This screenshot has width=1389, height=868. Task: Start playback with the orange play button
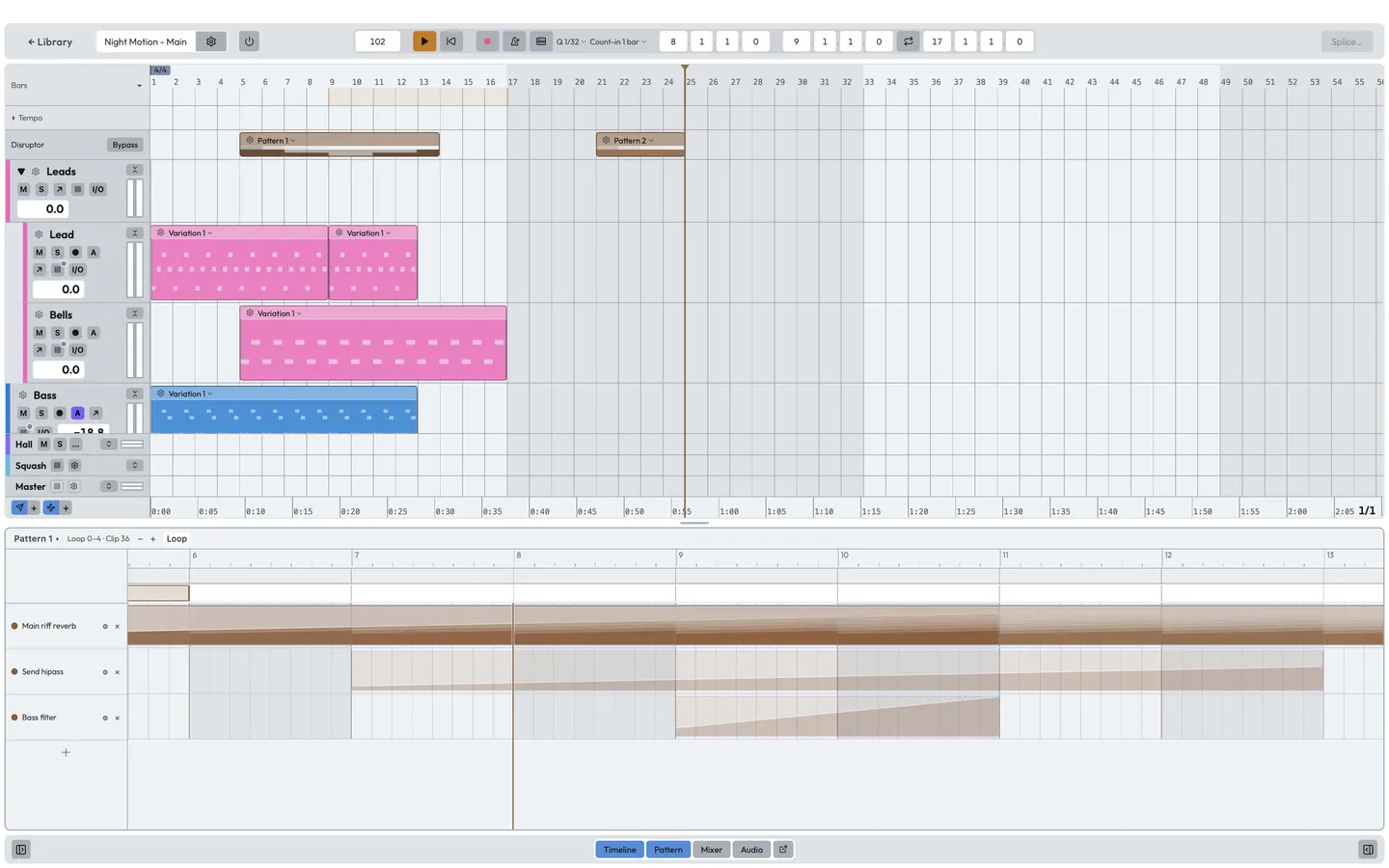(424, 41)
